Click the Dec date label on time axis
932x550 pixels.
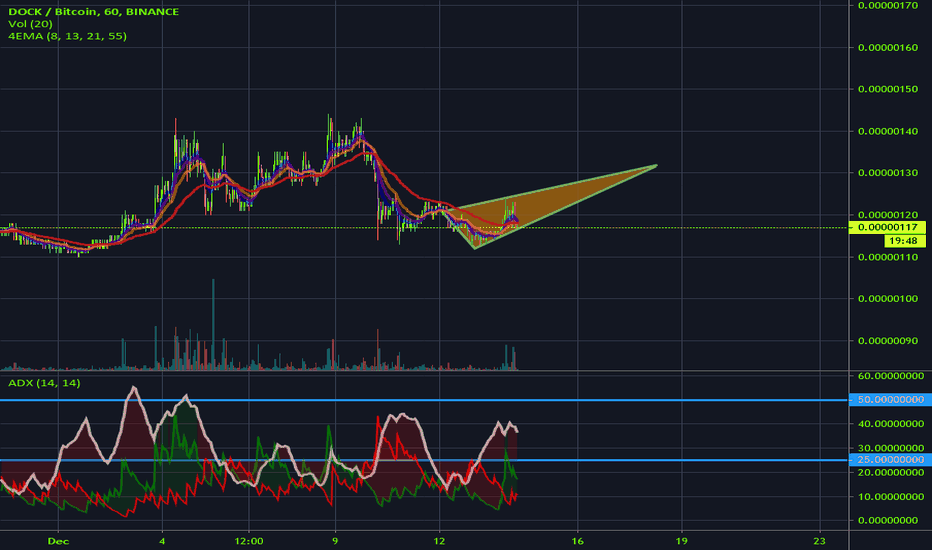[x=58, y=541]
